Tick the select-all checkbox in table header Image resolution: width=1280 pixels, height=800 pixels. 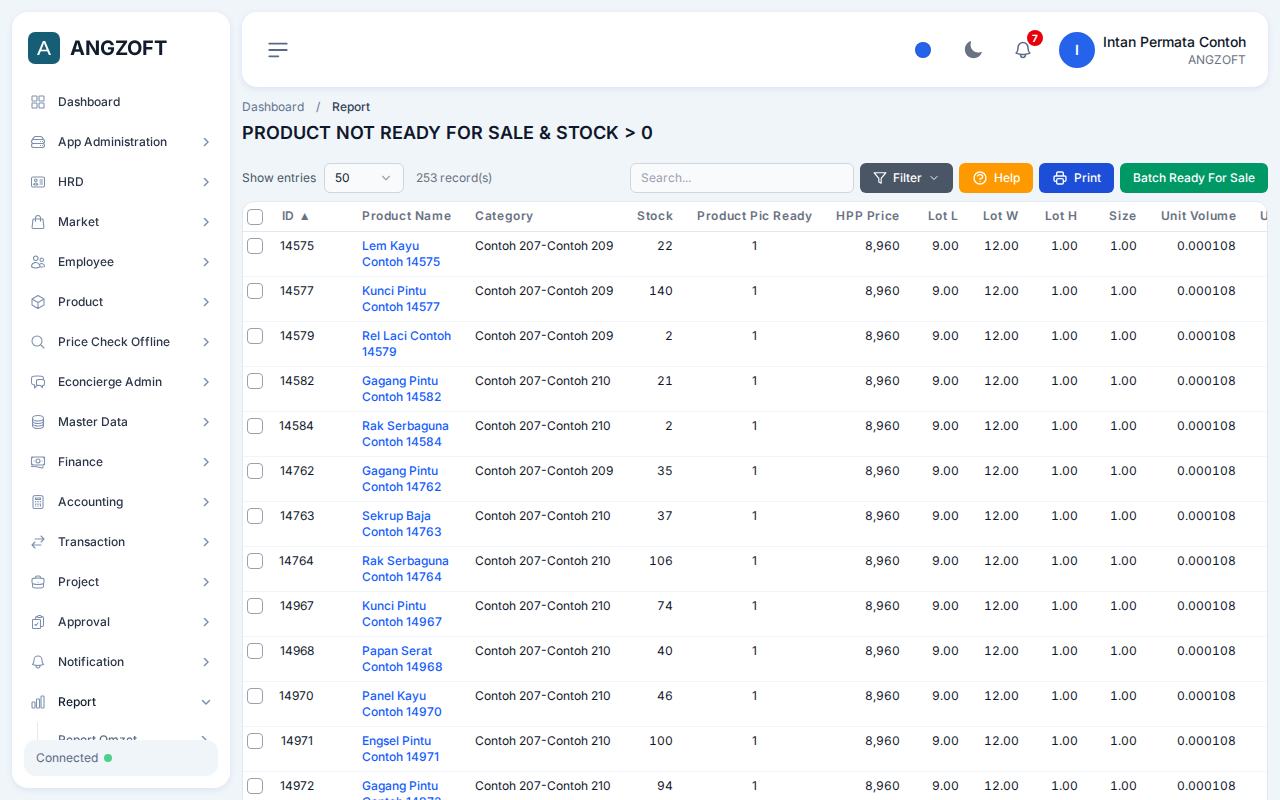(255, 217)
